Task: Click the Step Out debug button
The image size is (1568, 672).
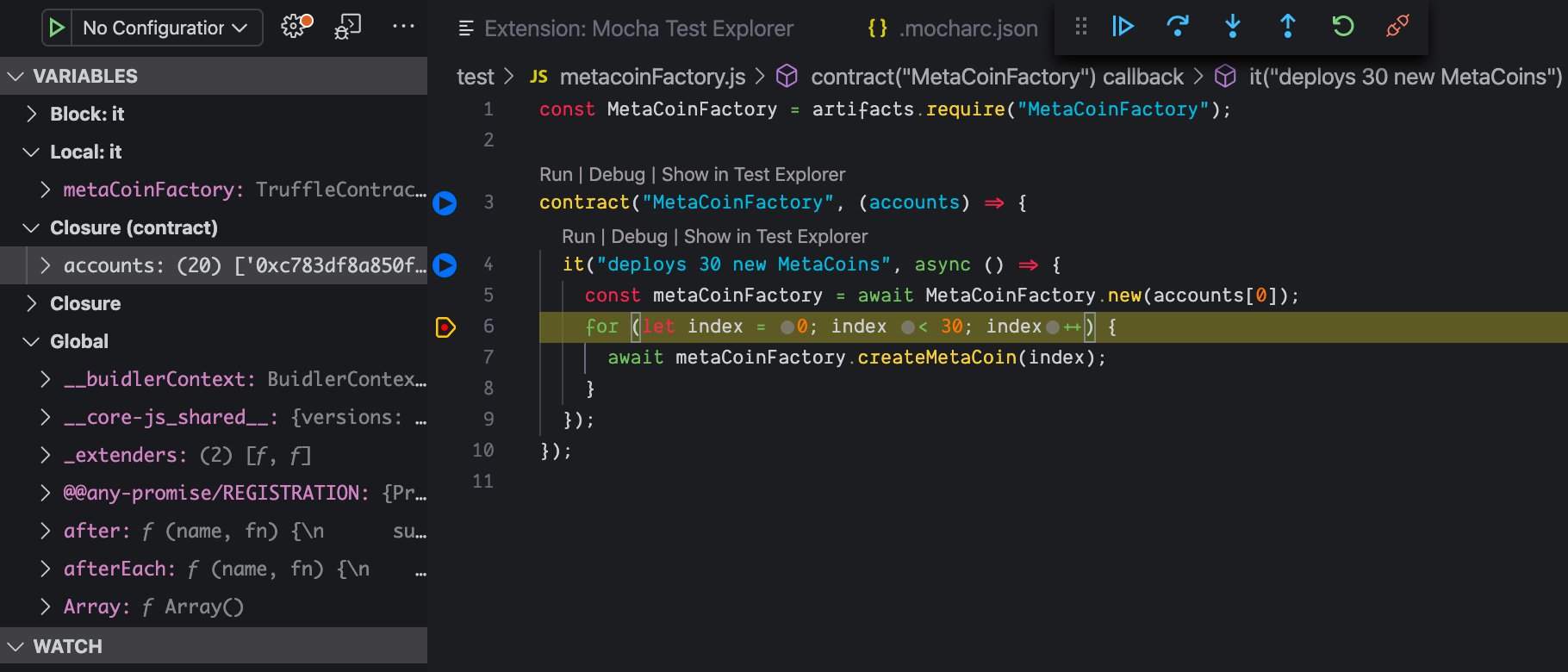Action: [x=1288, y=26]
